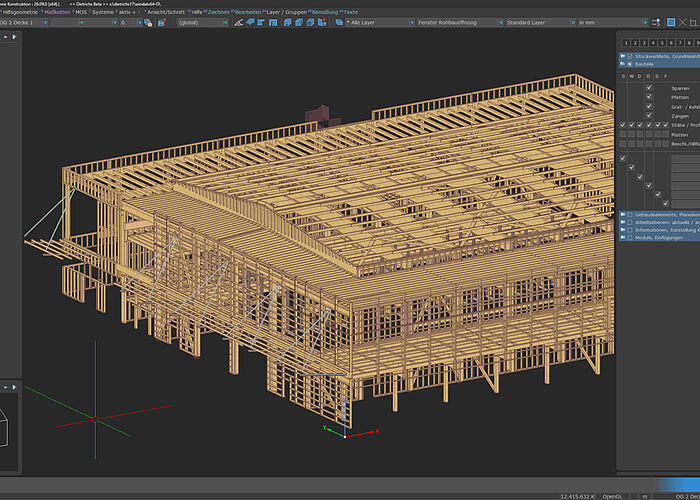Click the OpenGL status bar entry

point(612,496)
